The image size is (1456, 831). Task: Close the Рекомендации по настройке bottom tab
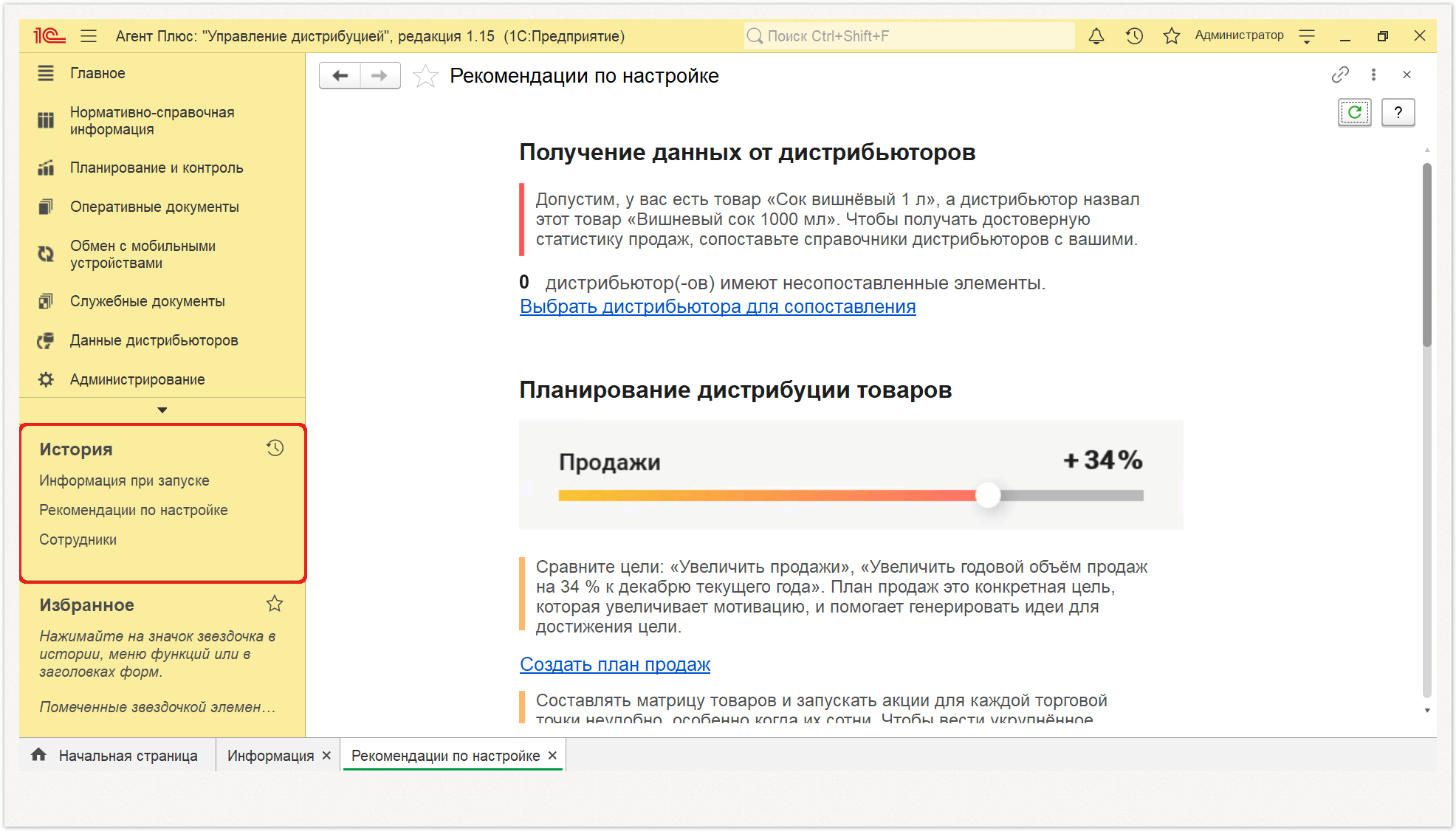[x=552, y=755]
